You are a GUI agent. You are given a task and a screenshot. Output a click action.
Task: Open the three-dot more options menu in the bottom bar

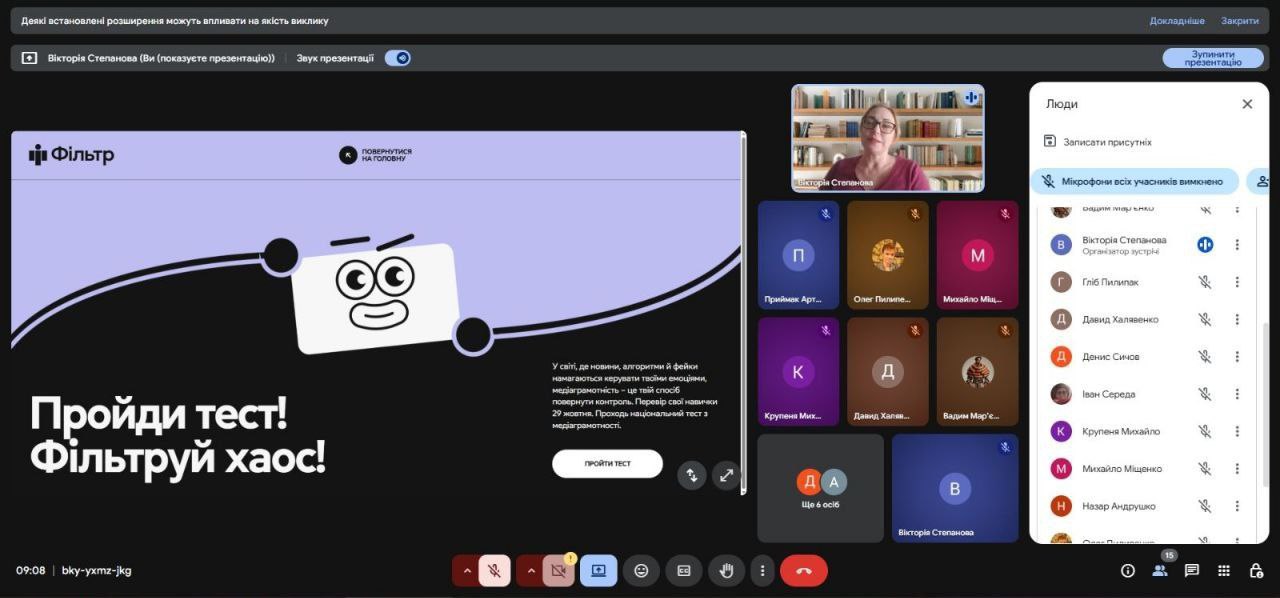click(762, 570)
